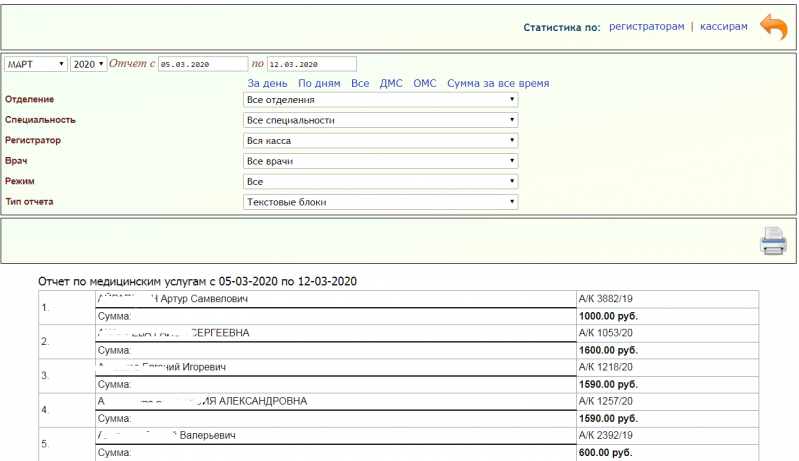Select the По дням filter link
This screenshot has width=799, height=461.
(319, 83)
